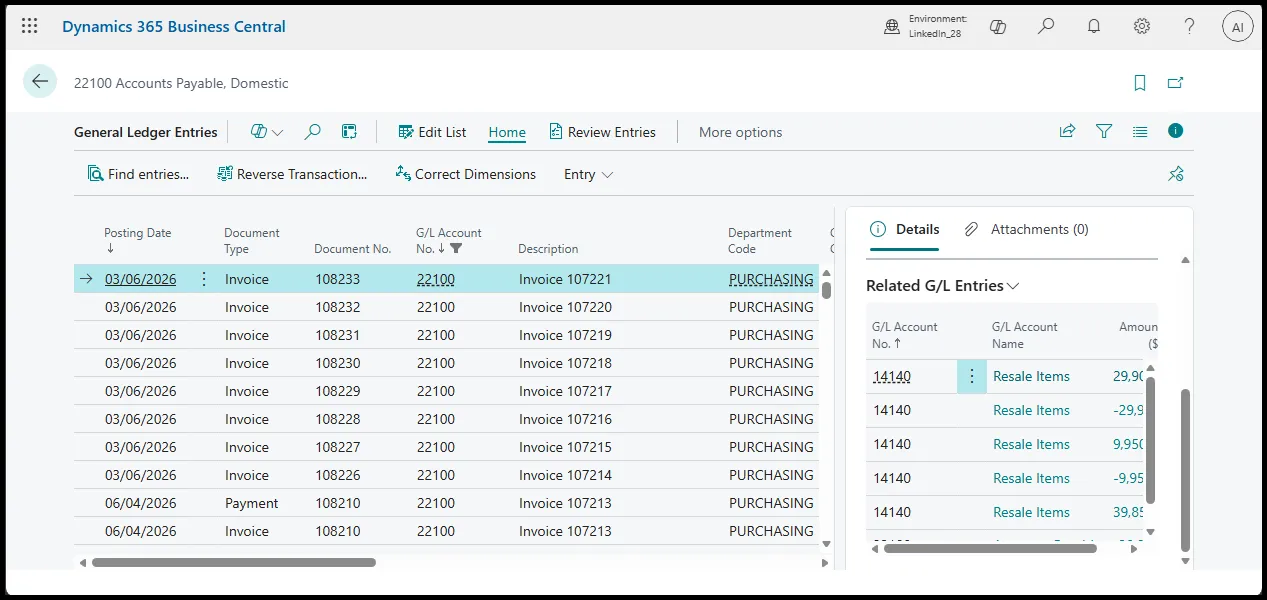The width and height of the screenshot is (1267, 600).
Task: Go back with the arrow button
Action: 40,82
